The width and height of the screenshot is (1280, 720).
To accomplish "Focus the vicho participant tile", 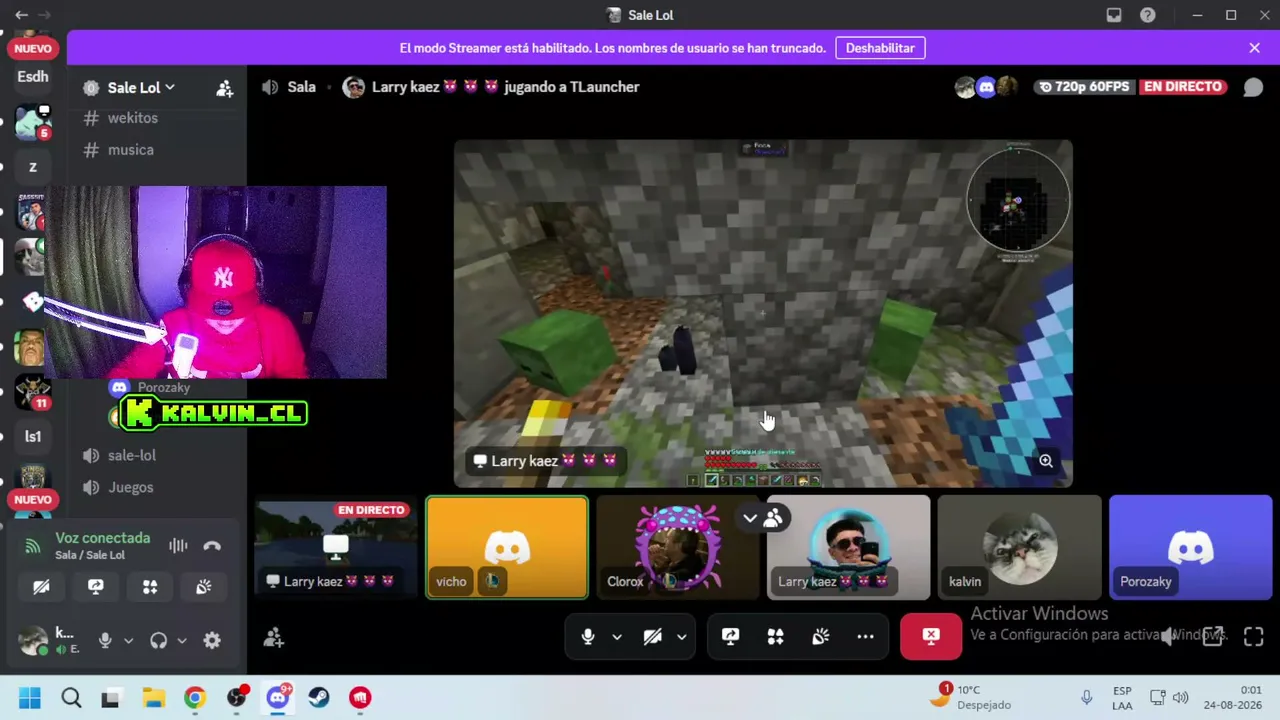I will coord(507,547).
